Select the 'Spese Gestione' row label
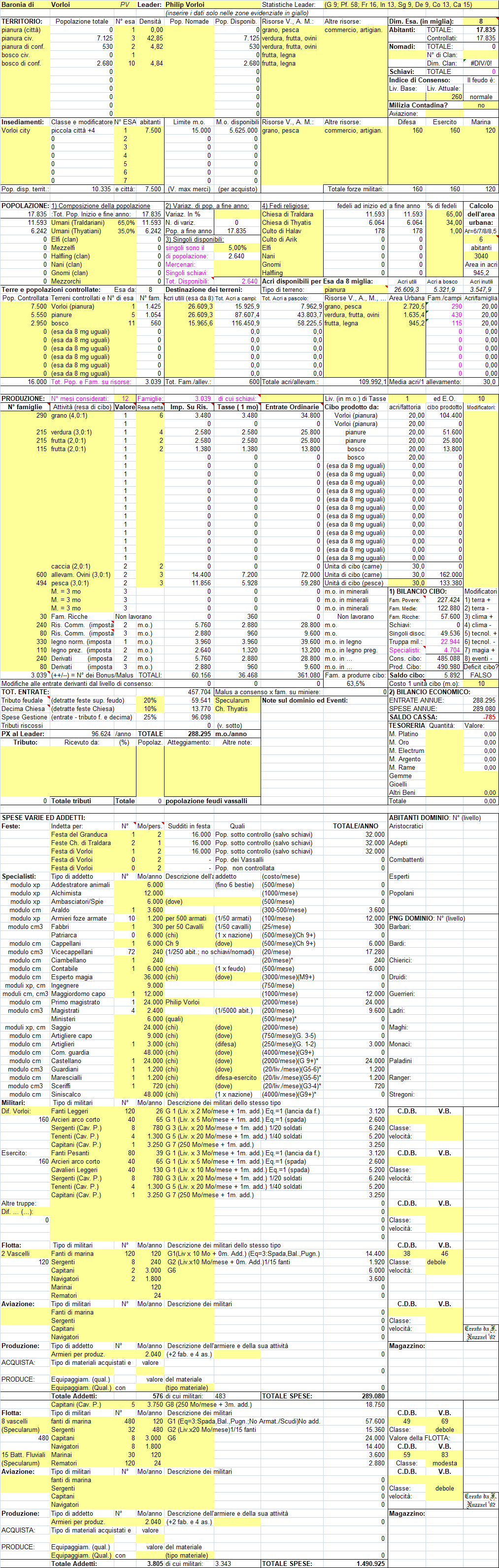499x1568 pixels. [x=24, y=717]
